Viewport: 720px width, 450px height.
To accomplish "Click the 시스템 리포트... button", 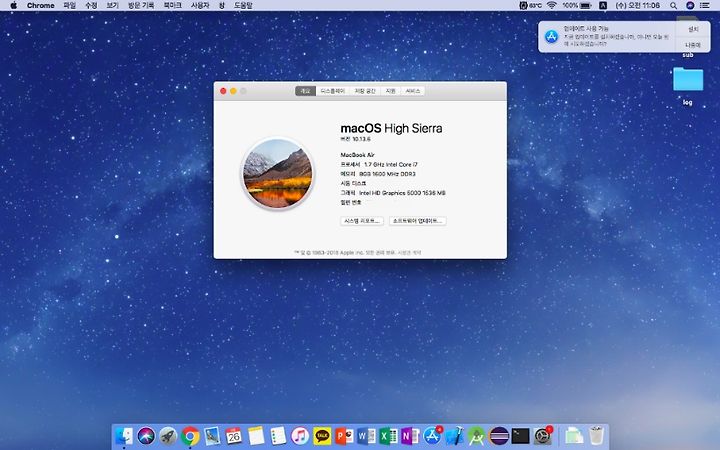I will click(x=362, y=221).
